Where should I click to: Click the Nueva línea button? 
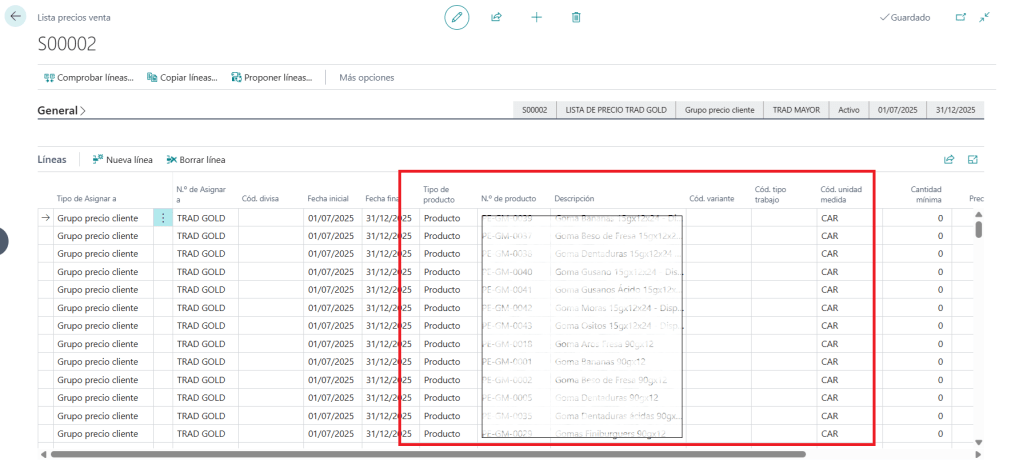(122, 159)
